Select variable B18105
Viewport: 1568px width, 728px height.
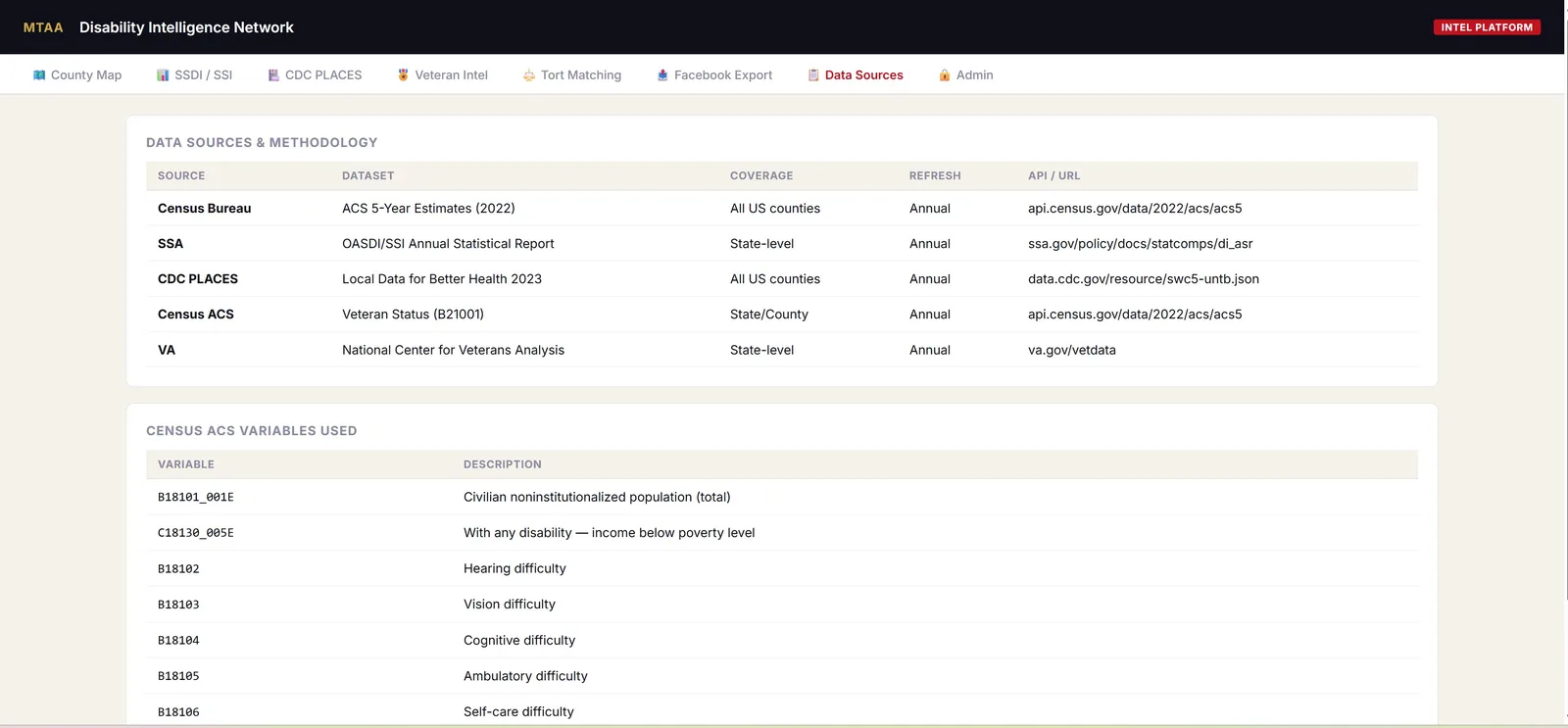[x=178, y=676]
